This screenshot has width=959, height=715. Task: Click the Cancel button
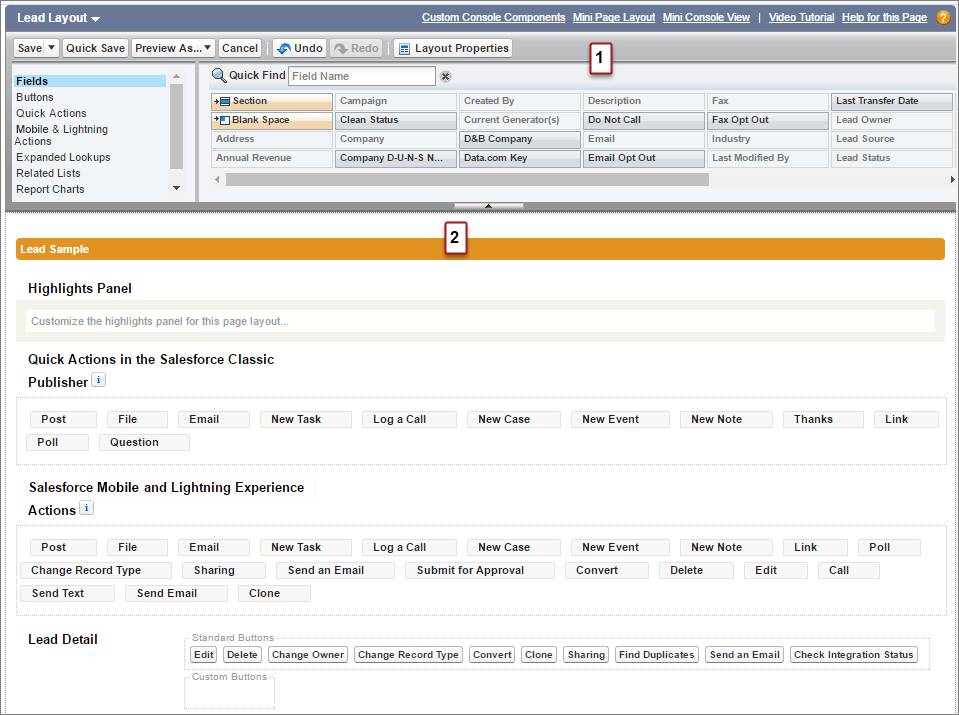(x=240, y=48)
